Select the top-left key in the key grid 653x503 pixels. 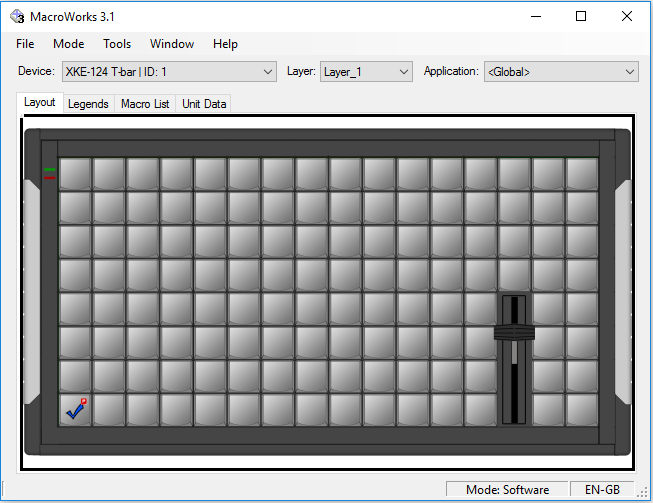[x=75, y=174]
